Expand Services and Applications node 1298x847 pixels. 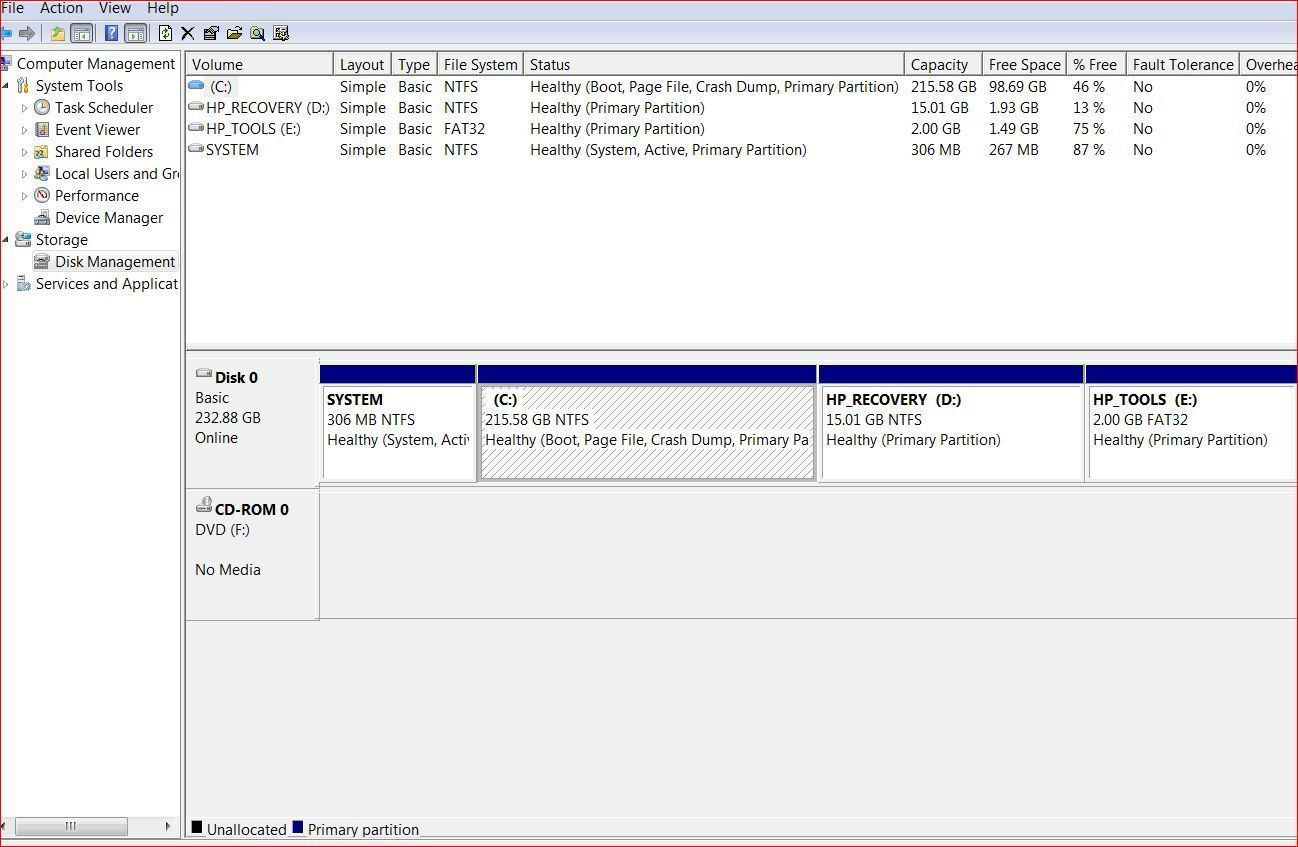[x=6, y=284]
